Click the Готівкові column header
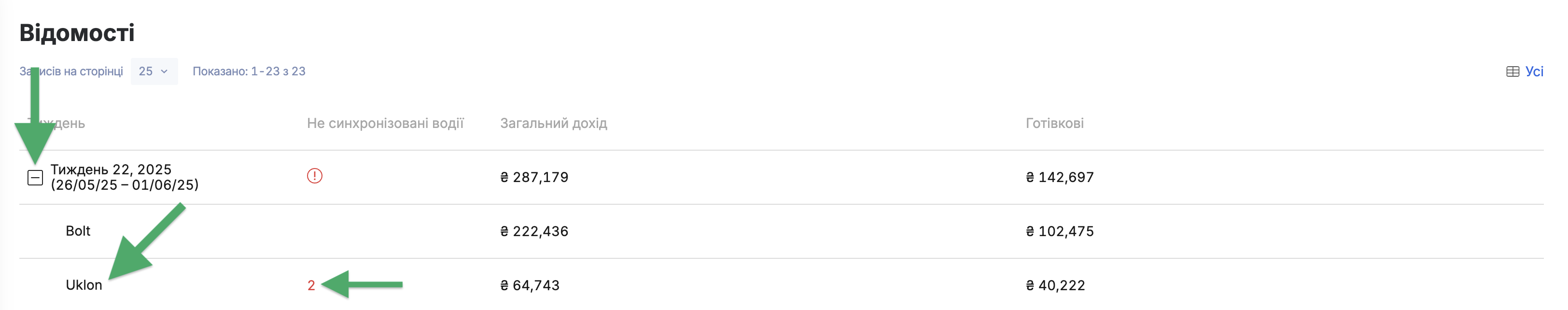 tap(1054, 123)
